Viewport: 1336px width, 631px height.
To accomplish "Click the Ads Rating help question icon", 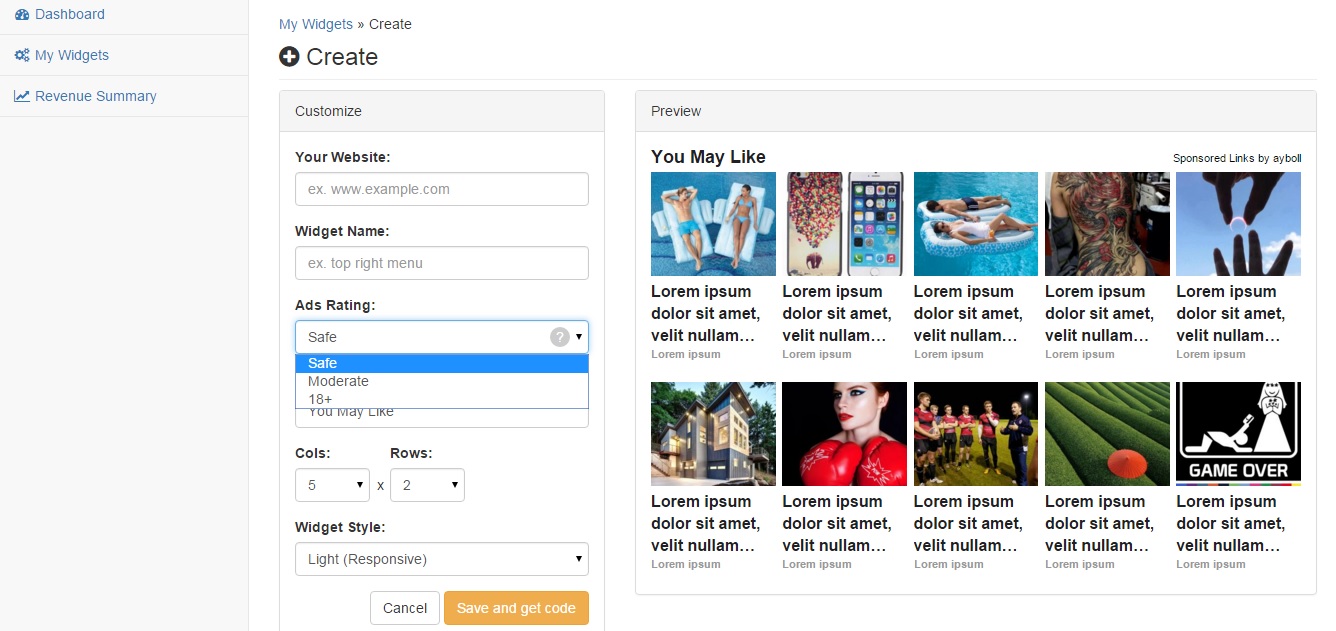I will 560,337.
